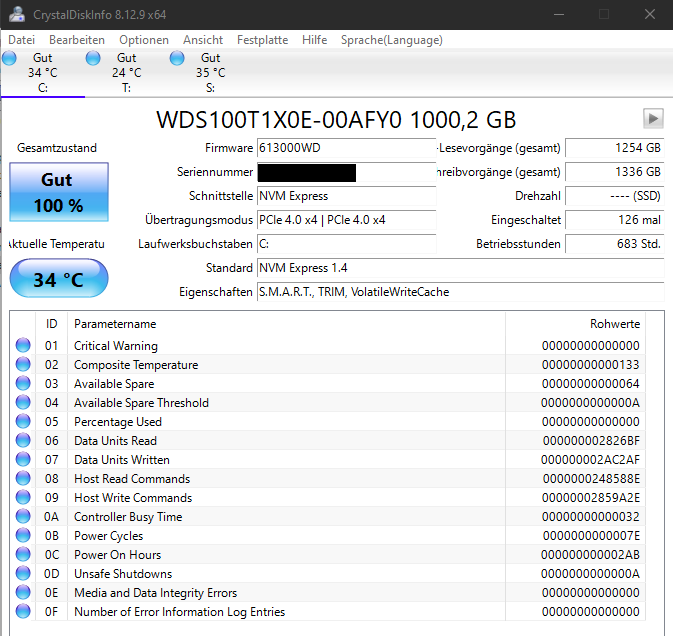Click the Schreibvorgänge value 1336 GB
Screen dimensions: 673x636
pos(615,172)
